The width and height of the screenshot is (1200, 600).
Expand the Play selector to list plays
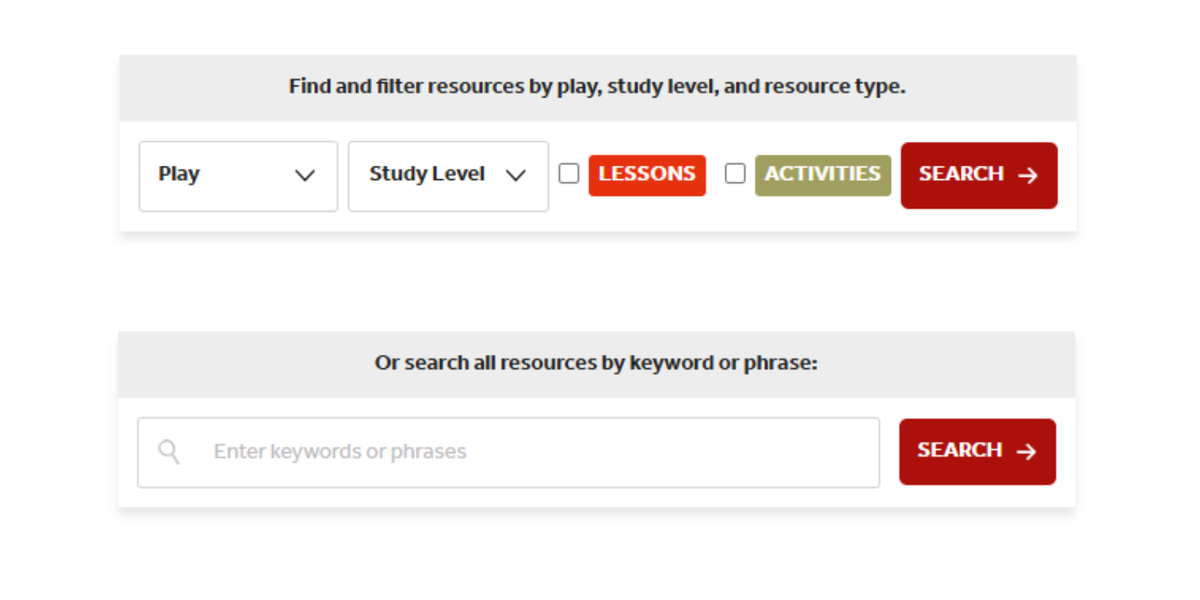(x=238, y=176)
